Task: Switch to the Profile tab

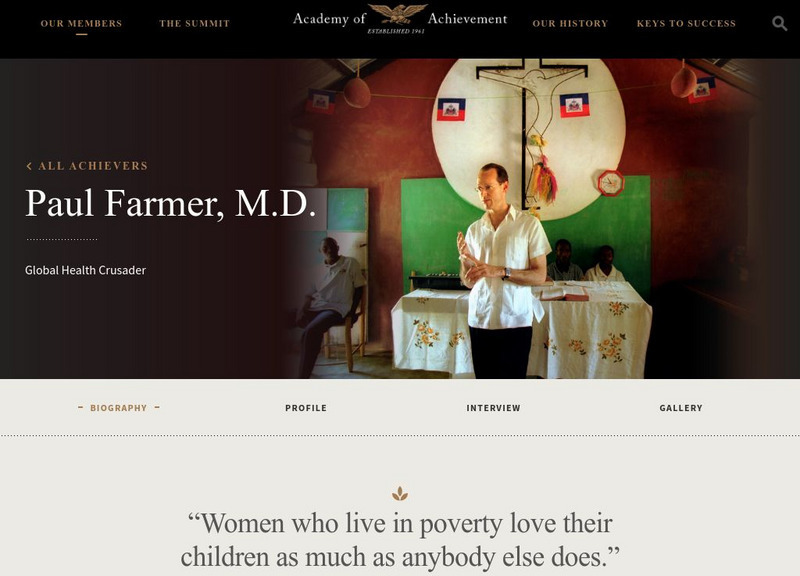Action: [306, 408]
